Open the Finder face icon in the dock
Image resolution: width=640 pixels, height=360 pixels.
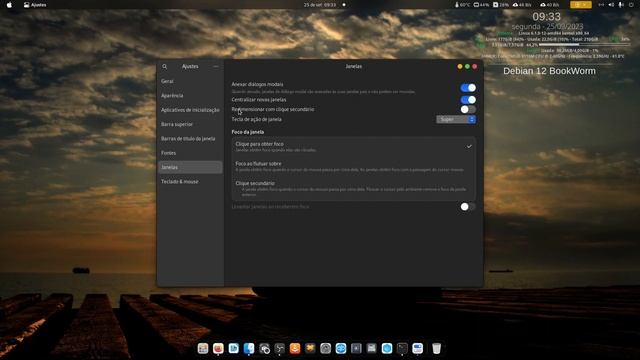tap(249, 348)
